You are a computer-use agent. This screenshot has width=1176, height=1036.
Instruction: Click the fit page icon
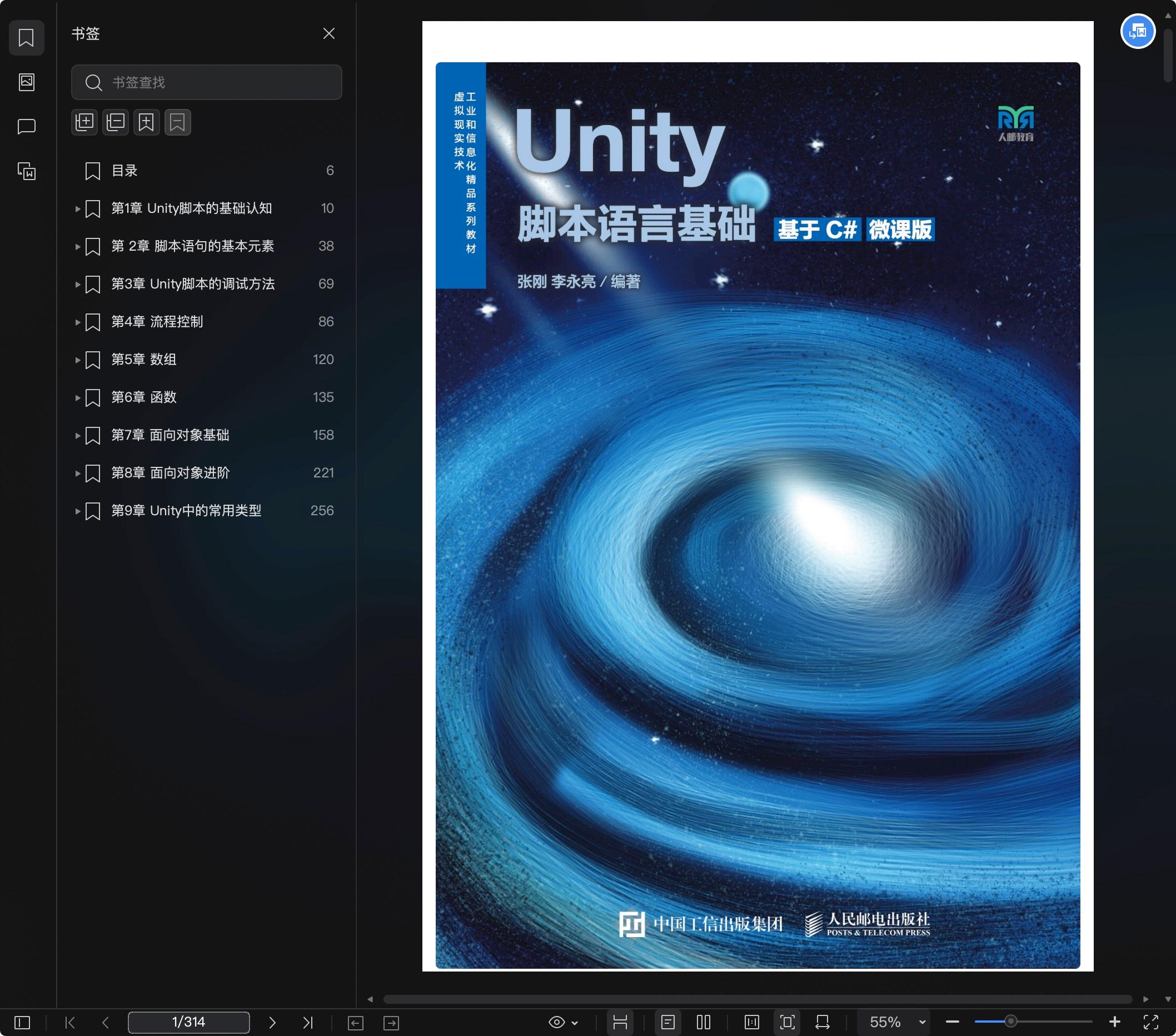point(788,1022)
